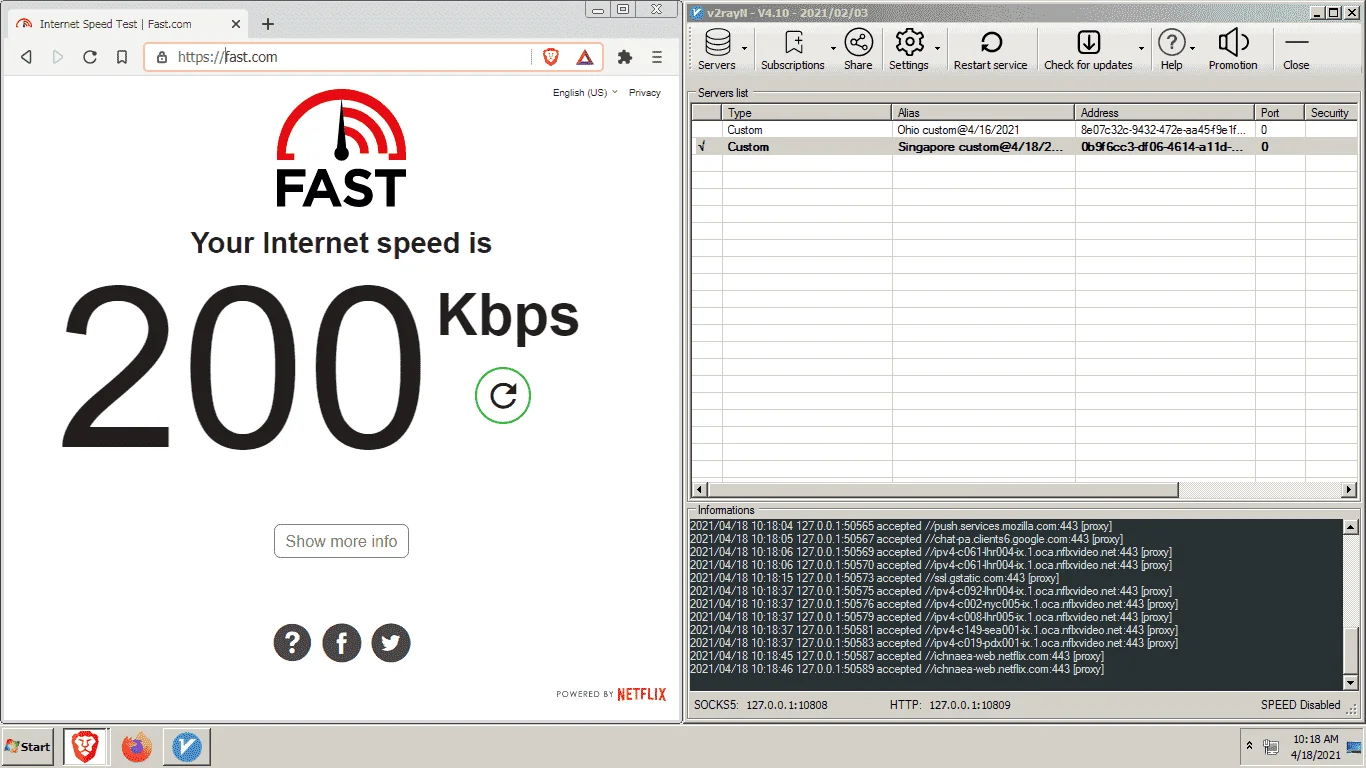Open the Help icon in v2rayN

point(1171,49)
